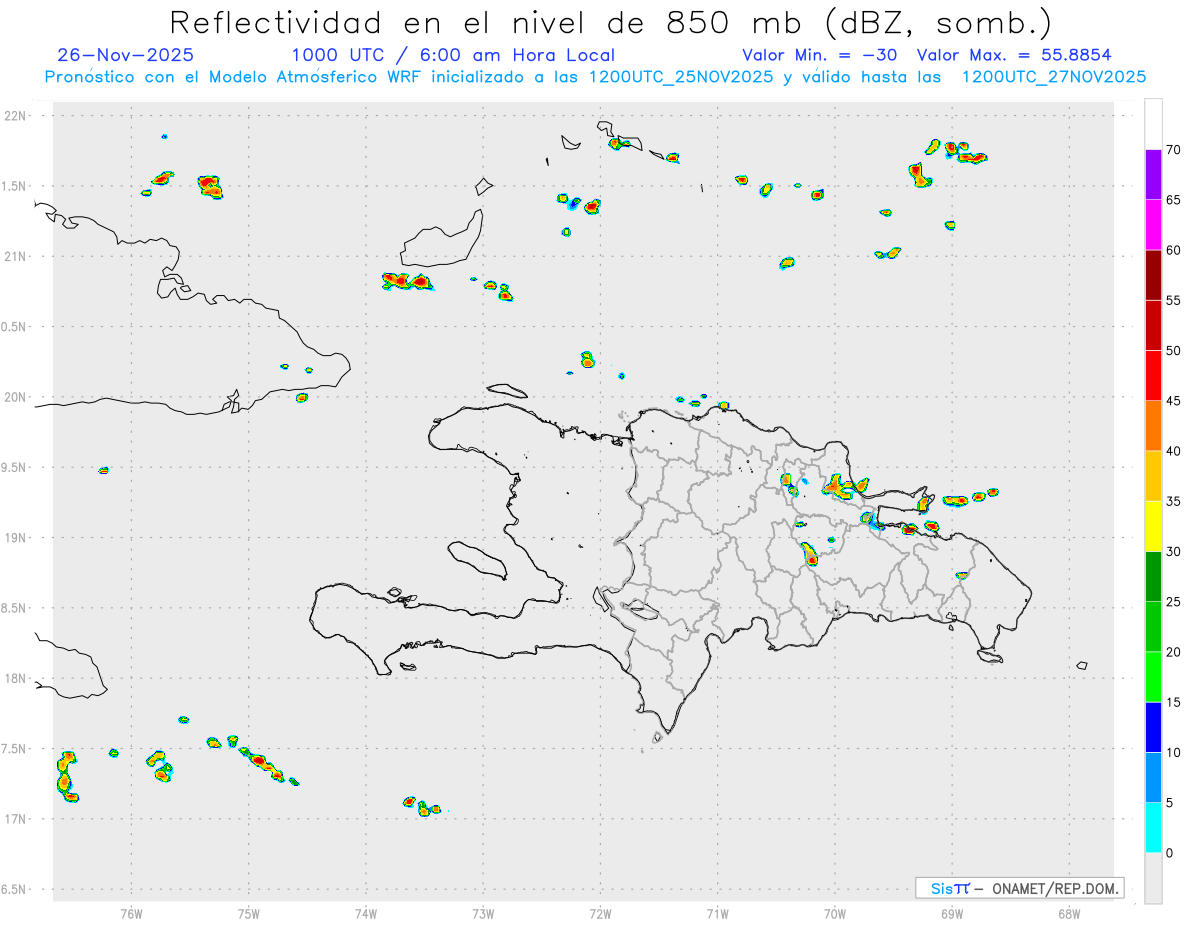Click the '72W' longitude label
The width and height of the screenshot is (1200, 927).
[x=600, y=913]
